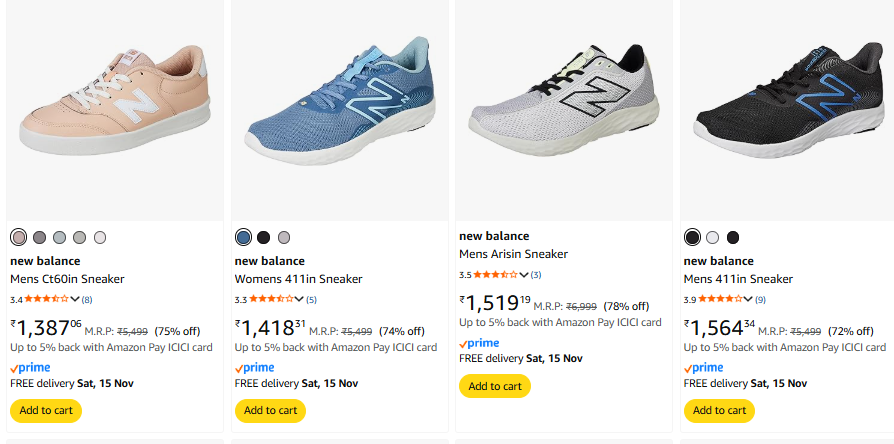The height and width of the screenshot is (444, 894).
Task: Click the Prime logo under Mens Ct60in Sneaker
Action: [29, 368]
